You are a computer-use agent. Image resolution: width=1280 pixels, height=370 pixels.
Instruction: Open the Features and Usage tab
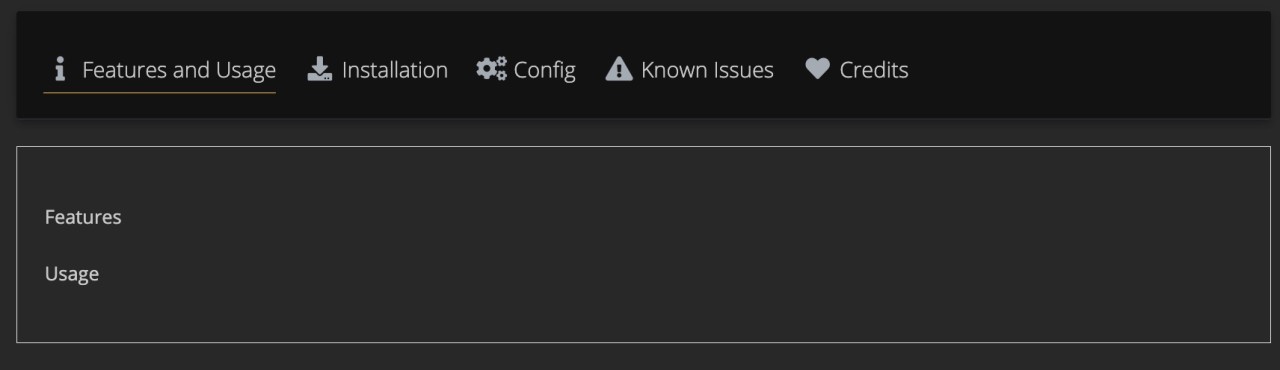tap(160, 70)
